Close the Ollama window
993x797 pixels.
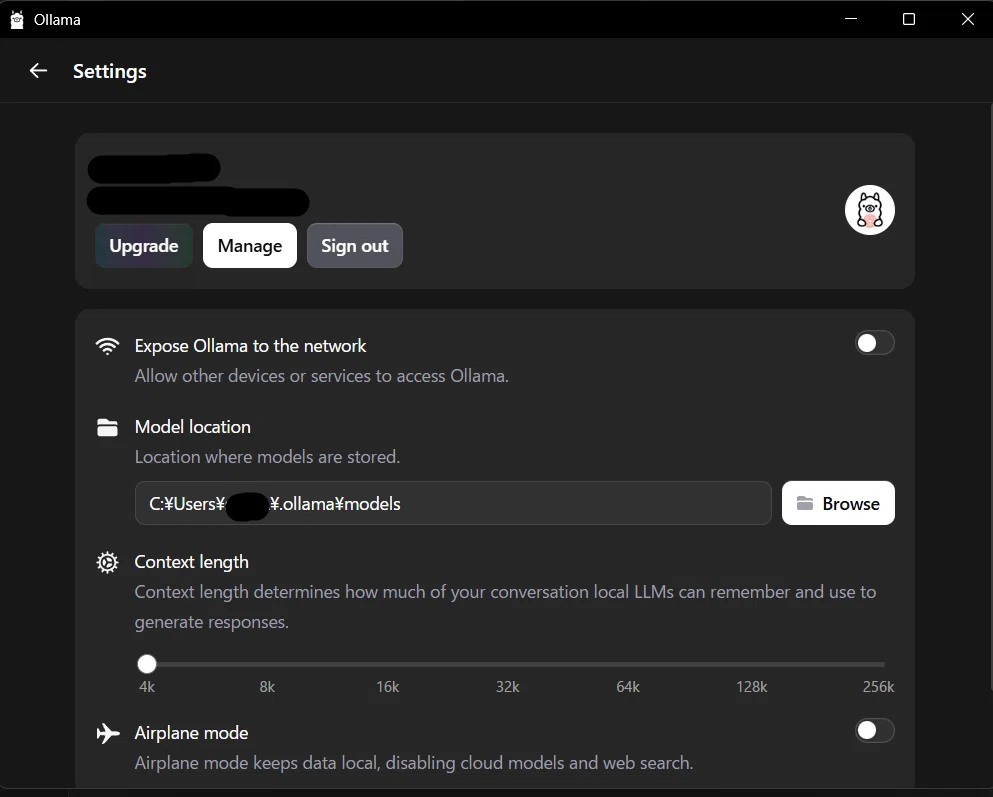[968, 19]
